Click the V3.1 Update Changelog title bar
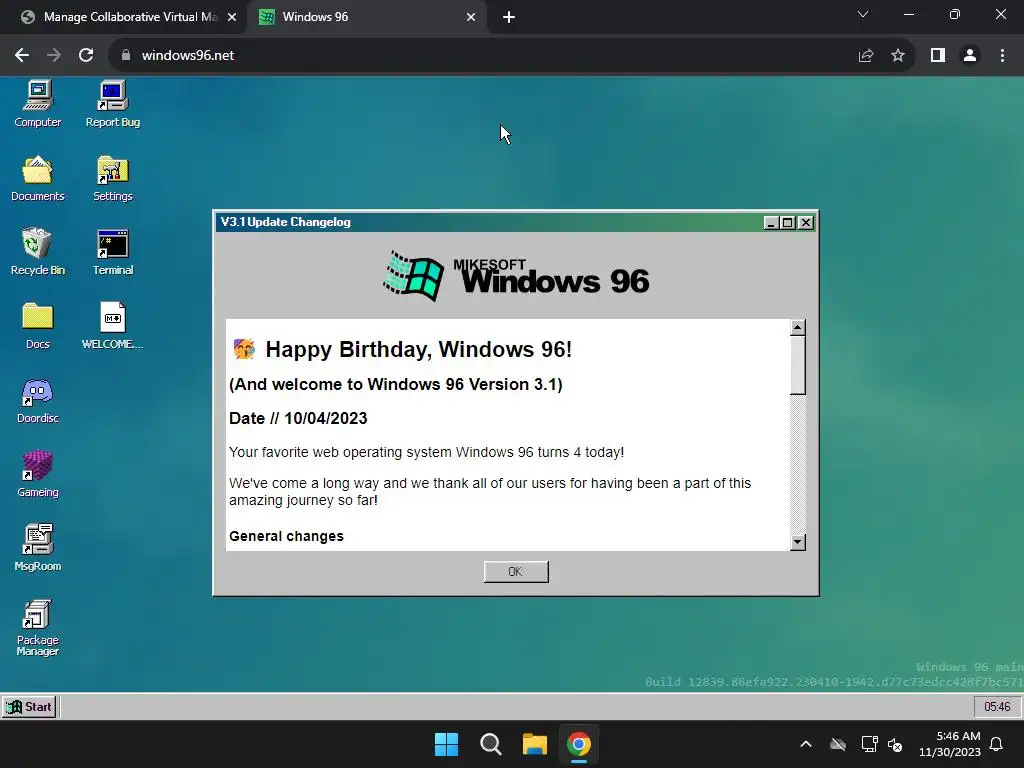1024x768 pixels. point(488,223)
